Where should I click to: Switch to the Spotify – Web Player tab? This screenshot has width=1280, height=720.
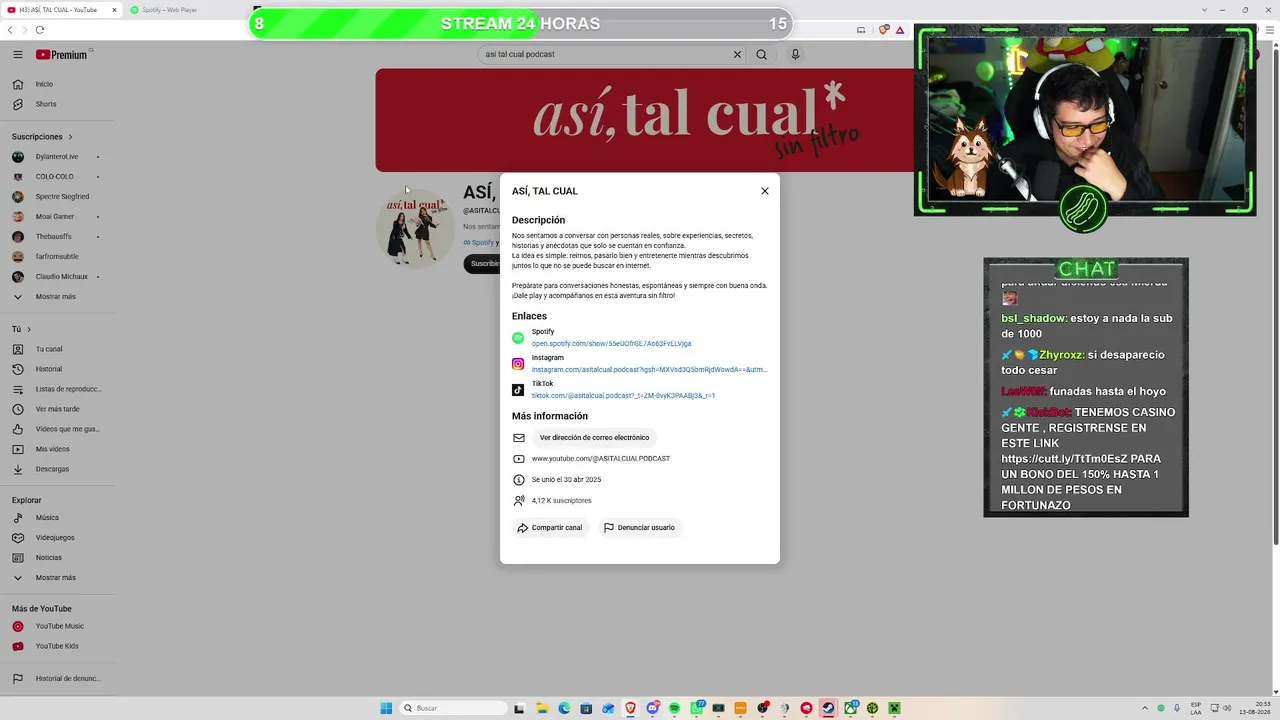tap(180, 10)
